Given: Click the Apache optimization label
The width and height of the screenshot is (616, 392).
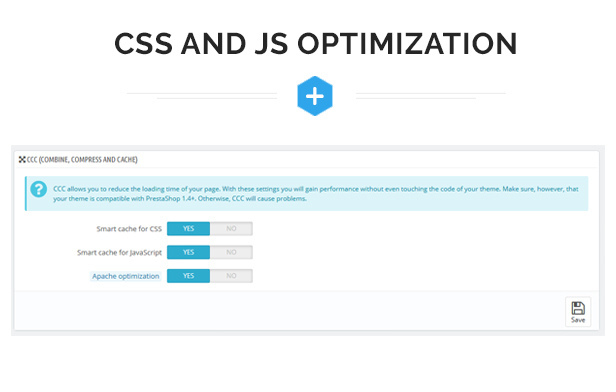Looking at the screenshot, I should point(126,276).
